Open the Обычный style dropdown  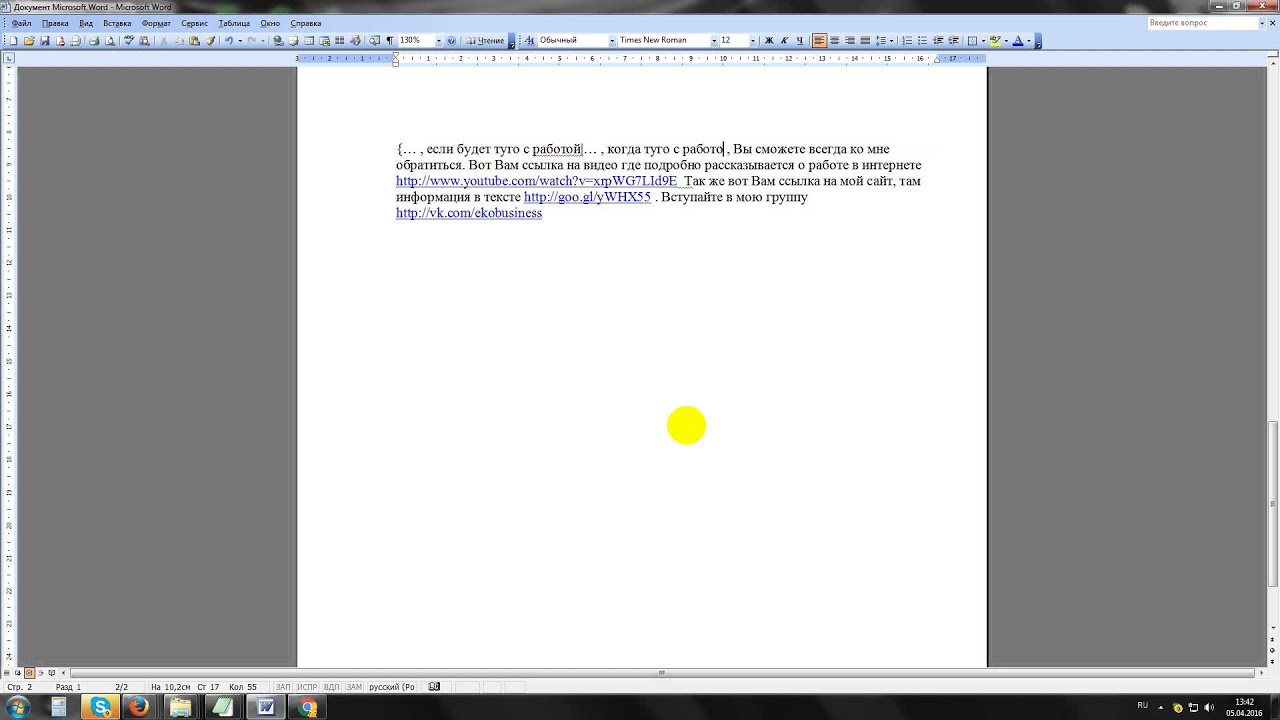(612, 41)
